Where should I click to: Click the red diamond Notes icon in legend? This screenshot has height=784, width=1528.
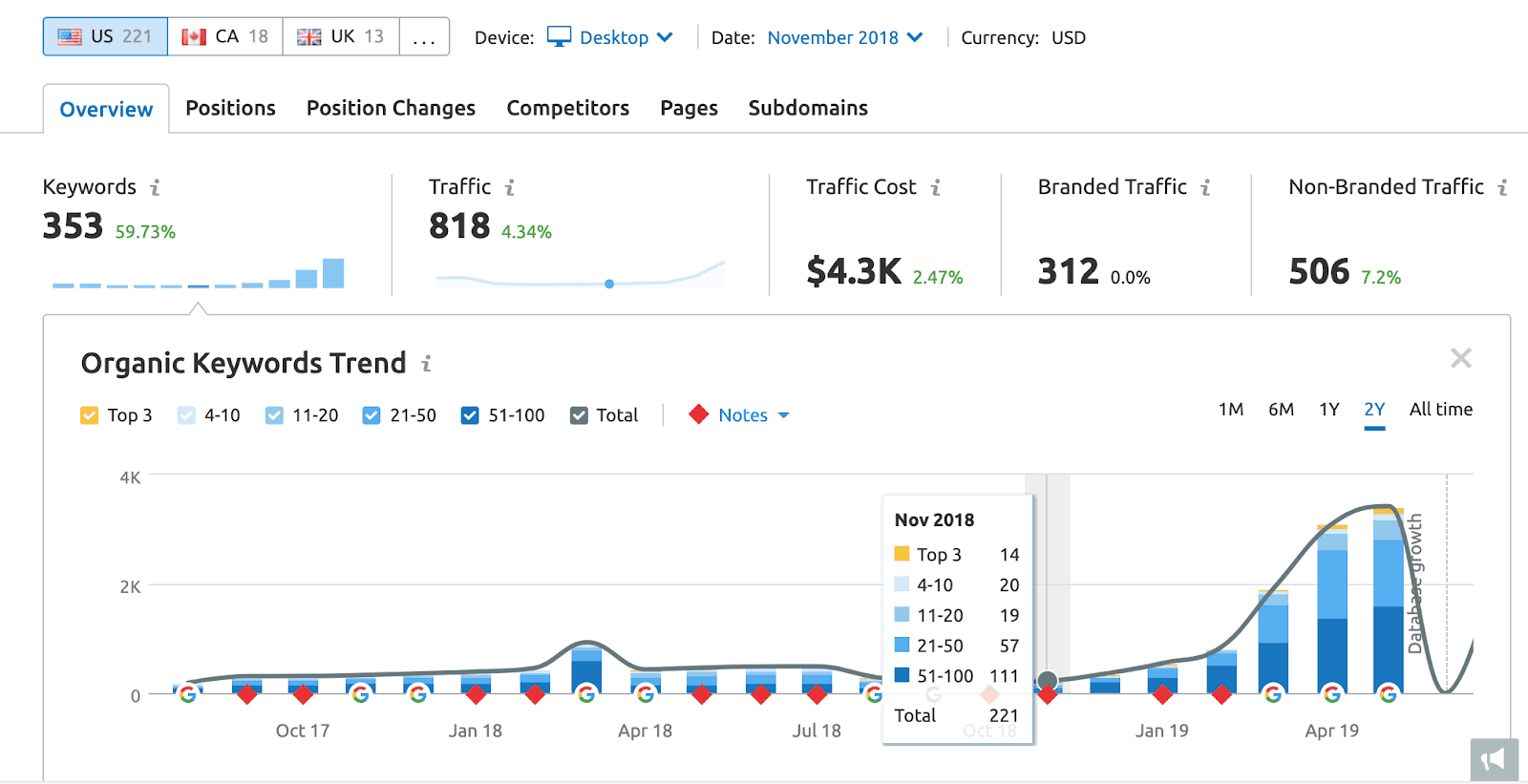(699, 414)
